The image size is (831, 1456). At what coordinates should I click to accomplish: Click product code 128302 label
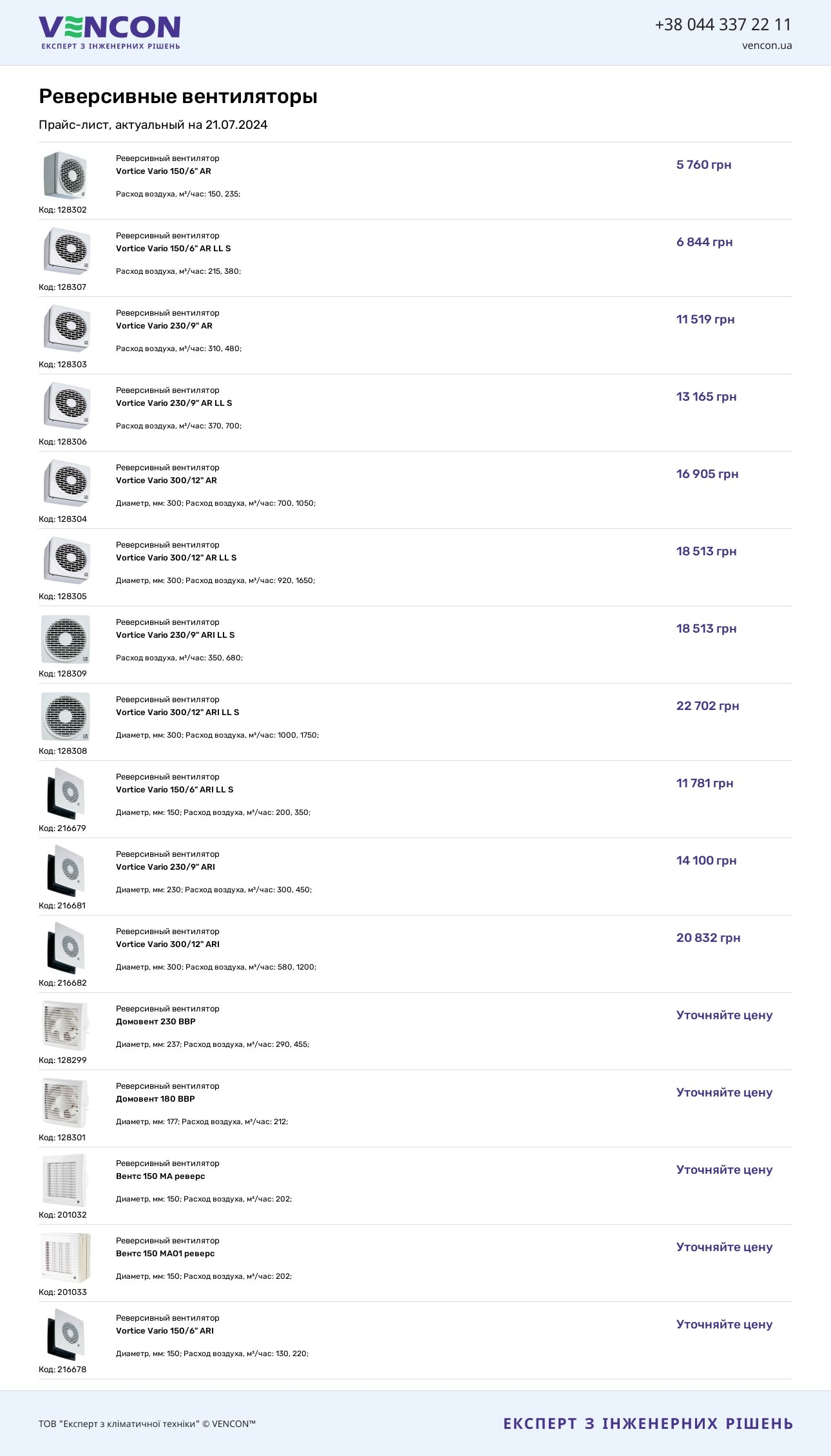pos(62,210)
